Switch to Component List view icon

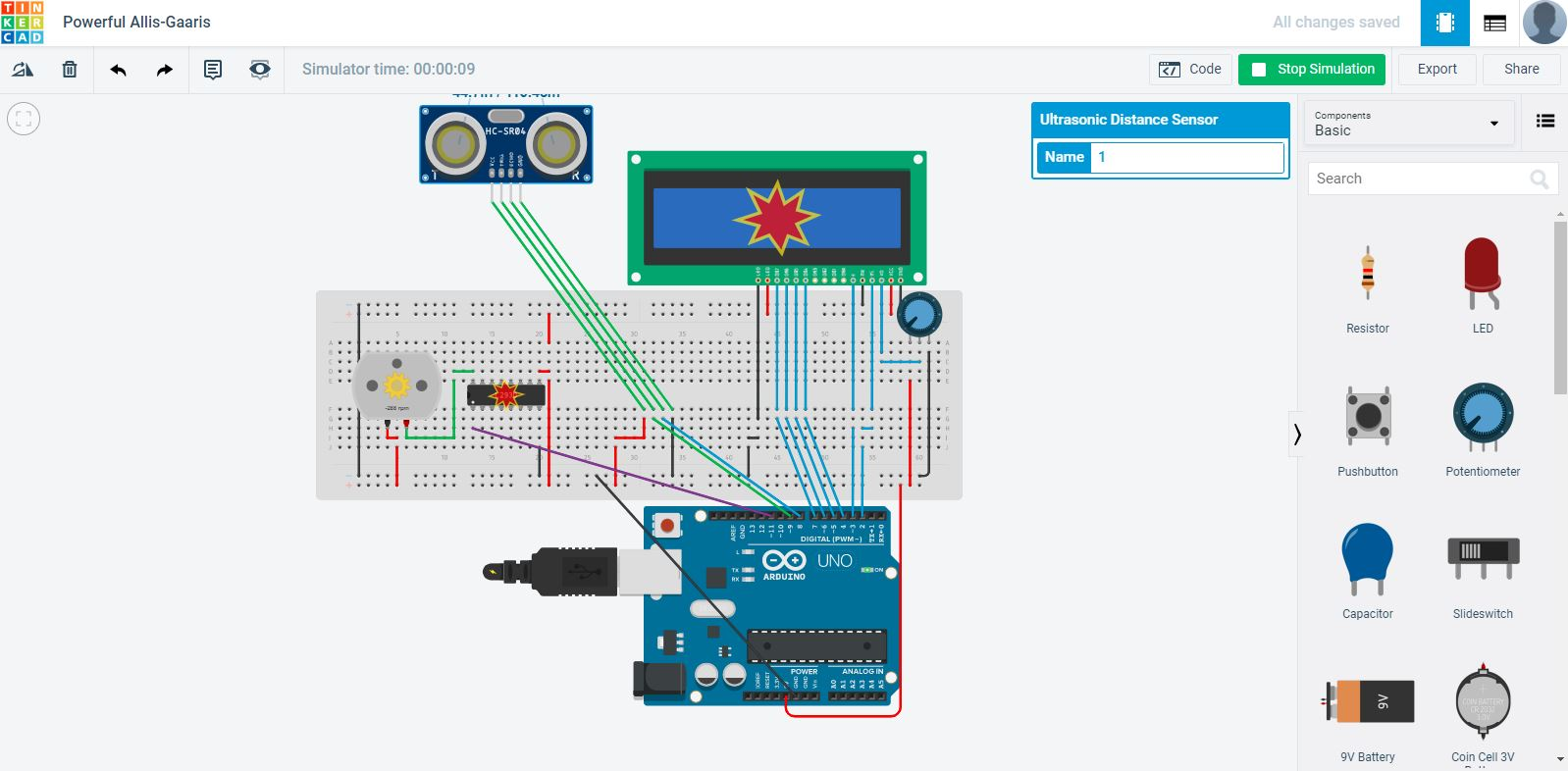[x=1495, y=23]
